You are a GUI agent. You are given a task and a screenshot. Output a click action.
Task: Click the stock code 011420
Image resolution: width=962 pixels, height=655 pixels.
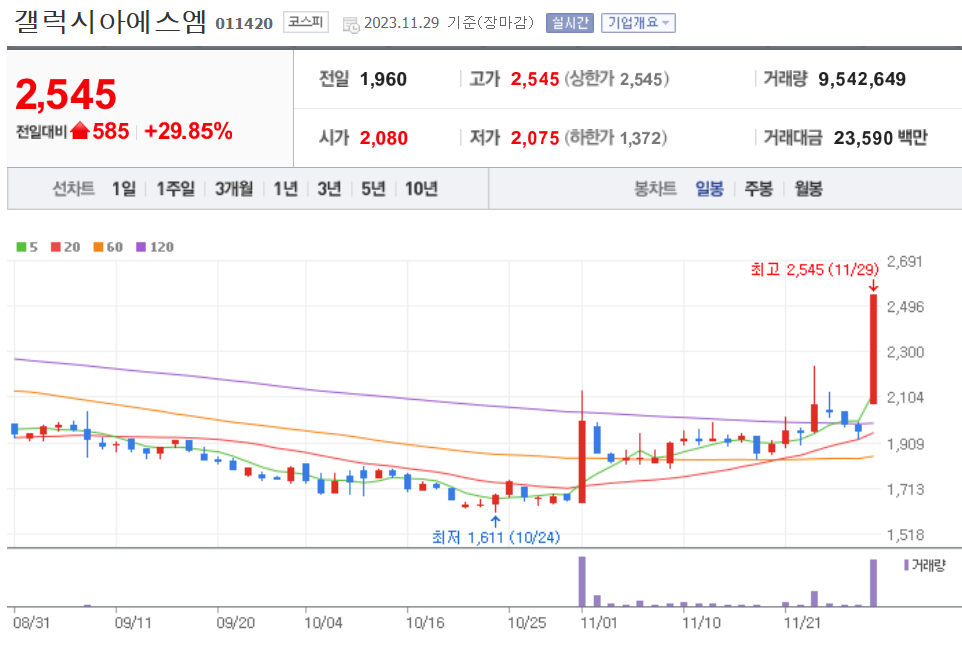(244, 23)
